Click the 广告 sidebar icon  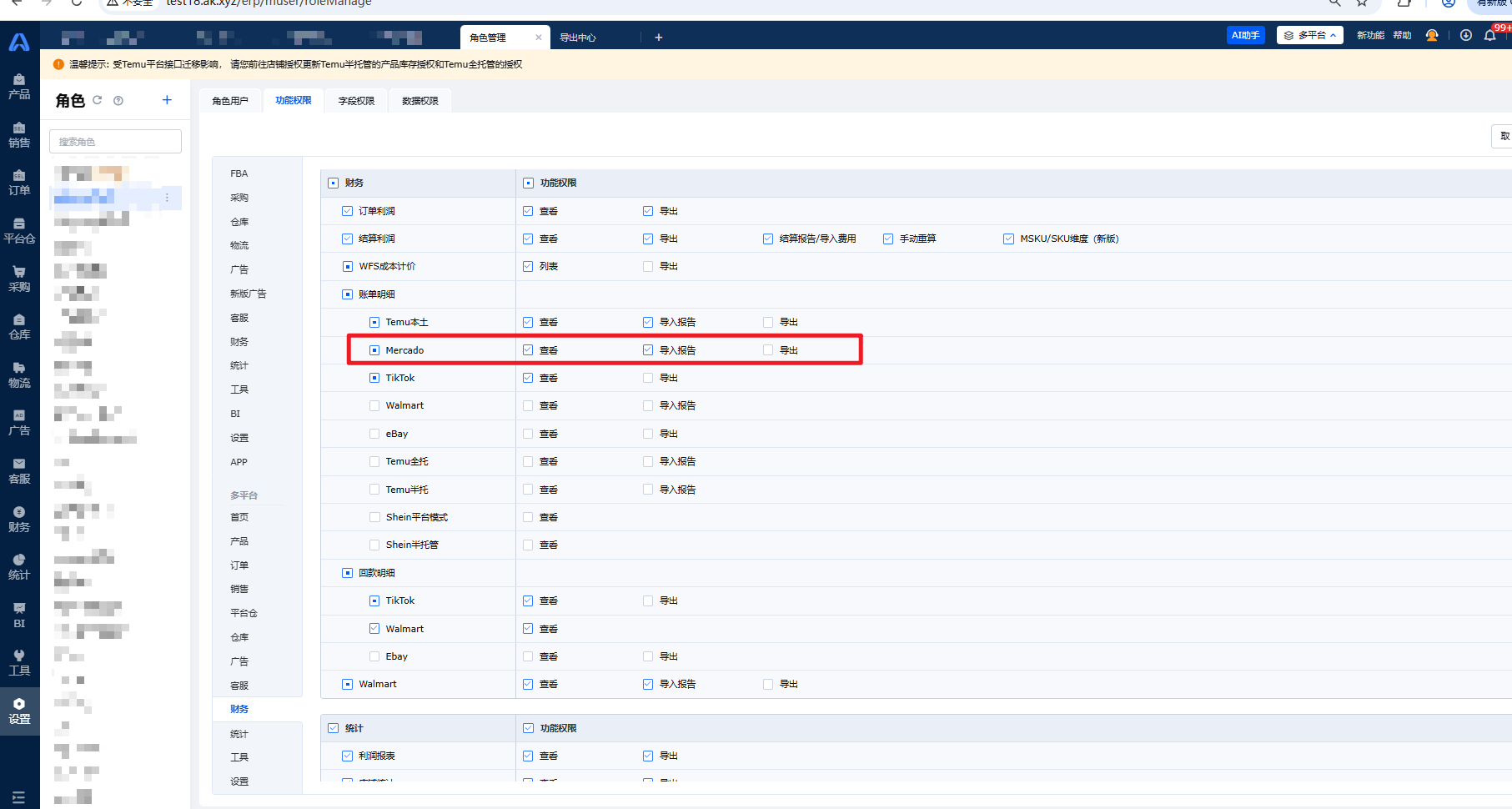19,422
